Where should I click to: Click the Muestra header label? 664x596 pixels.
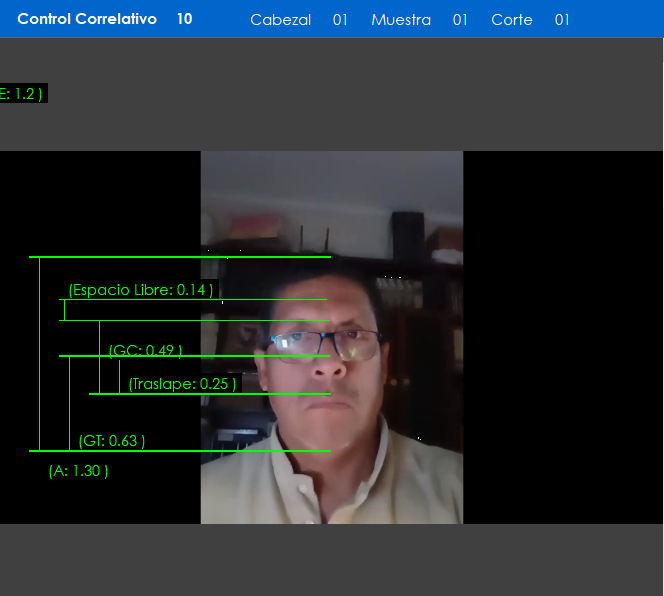click(x=401, y=20)
